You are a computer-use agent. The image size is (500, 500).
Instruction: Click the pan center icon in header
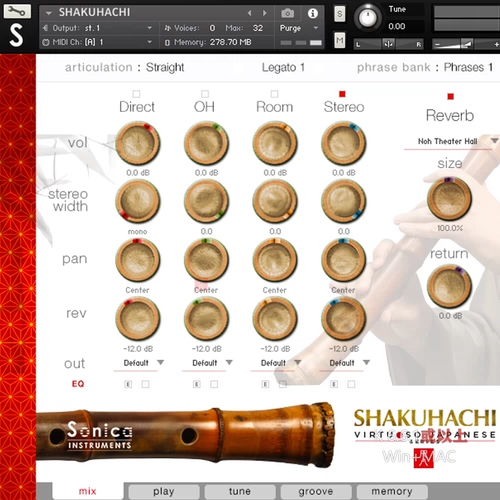click(x=388, y=44)
